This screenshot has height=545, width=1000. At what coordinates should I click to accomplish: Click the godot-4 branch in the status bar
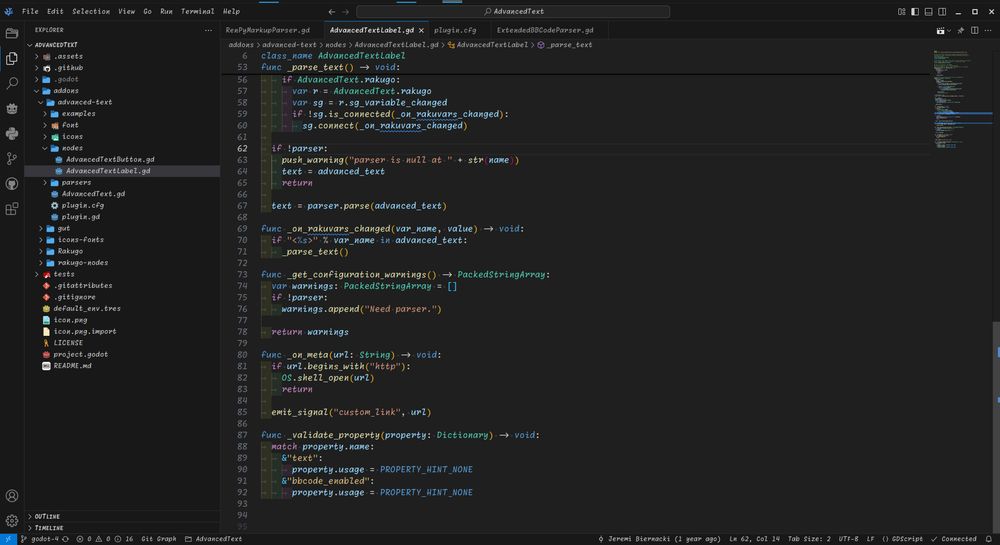40,539
